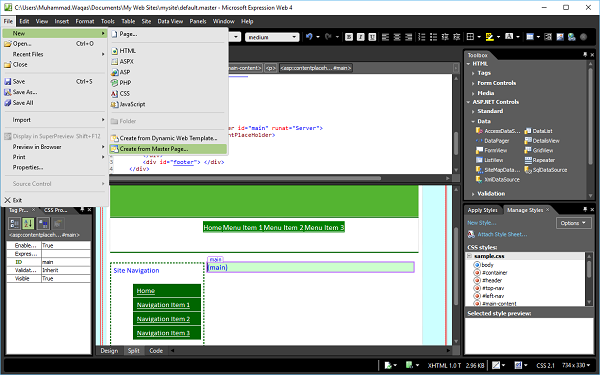
Task: Select the SqlDataSource control in the Toolbox
Action: click(546, 170)
